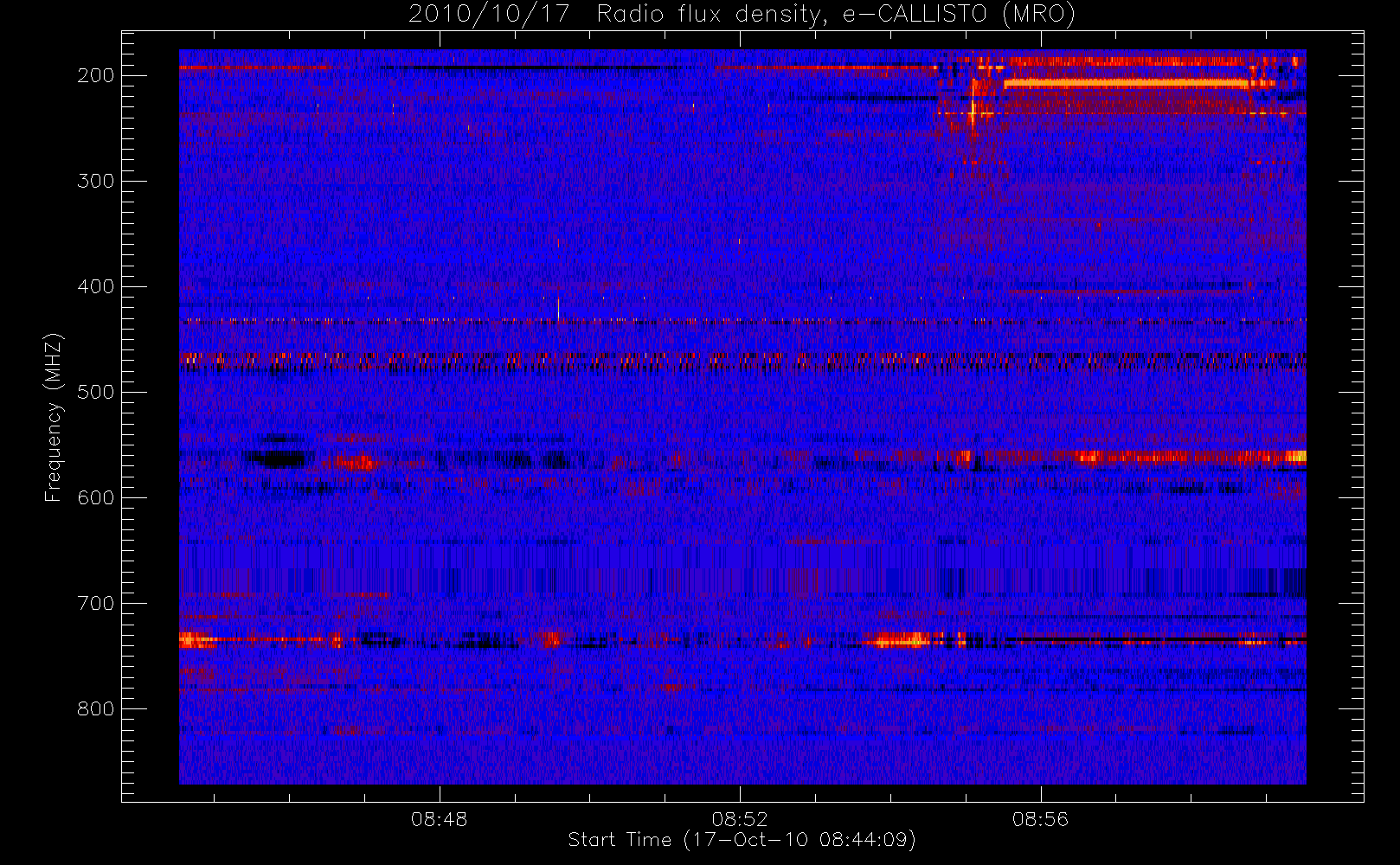Click the 600 frequency tick label
The height and width of the screenshot is (865, 1400).
click(x=96, y=497)
